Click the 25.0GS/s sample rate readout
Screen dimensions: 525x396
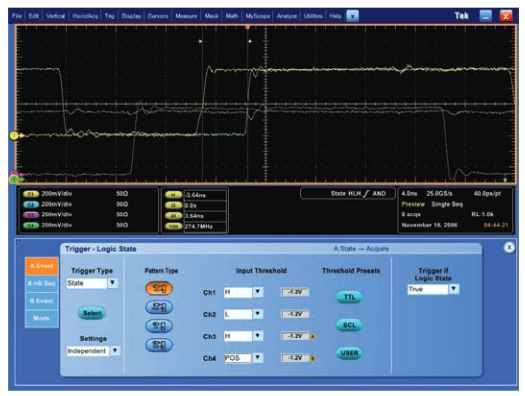pyautogui.click(x=439, y=194)
